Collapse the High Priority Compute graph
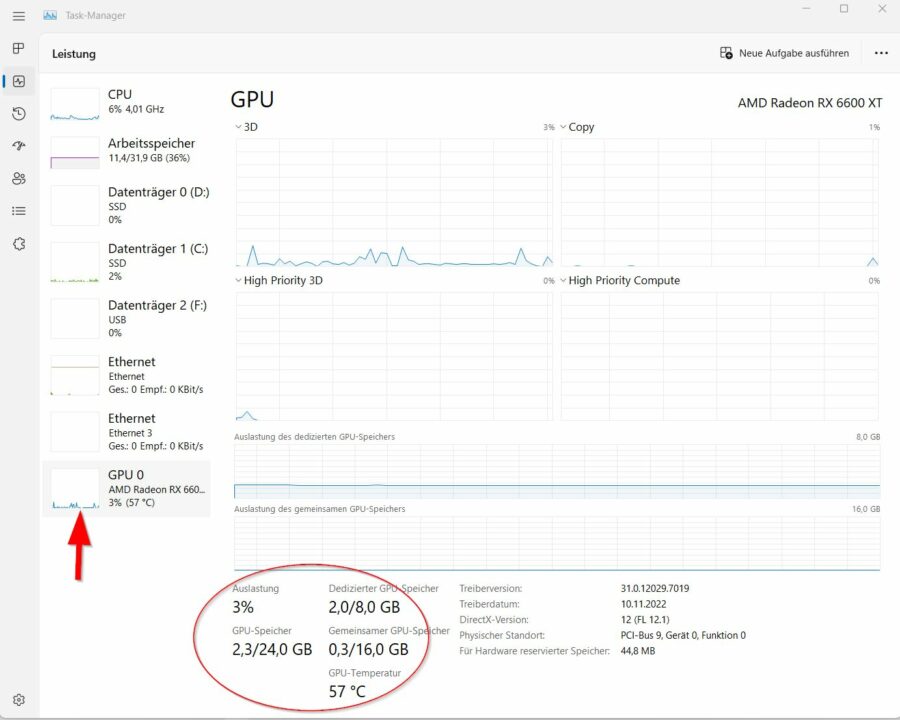 tap(563, 280)
